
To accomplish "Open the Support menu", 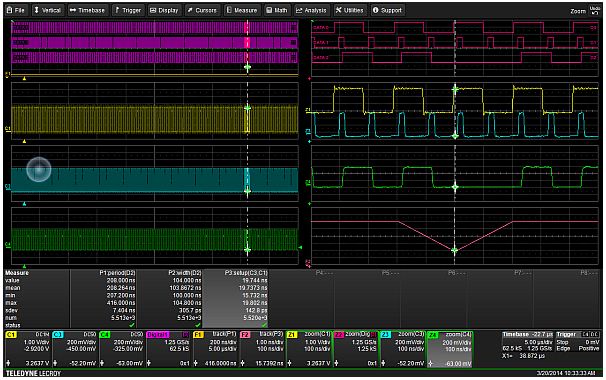I will 387,10.
